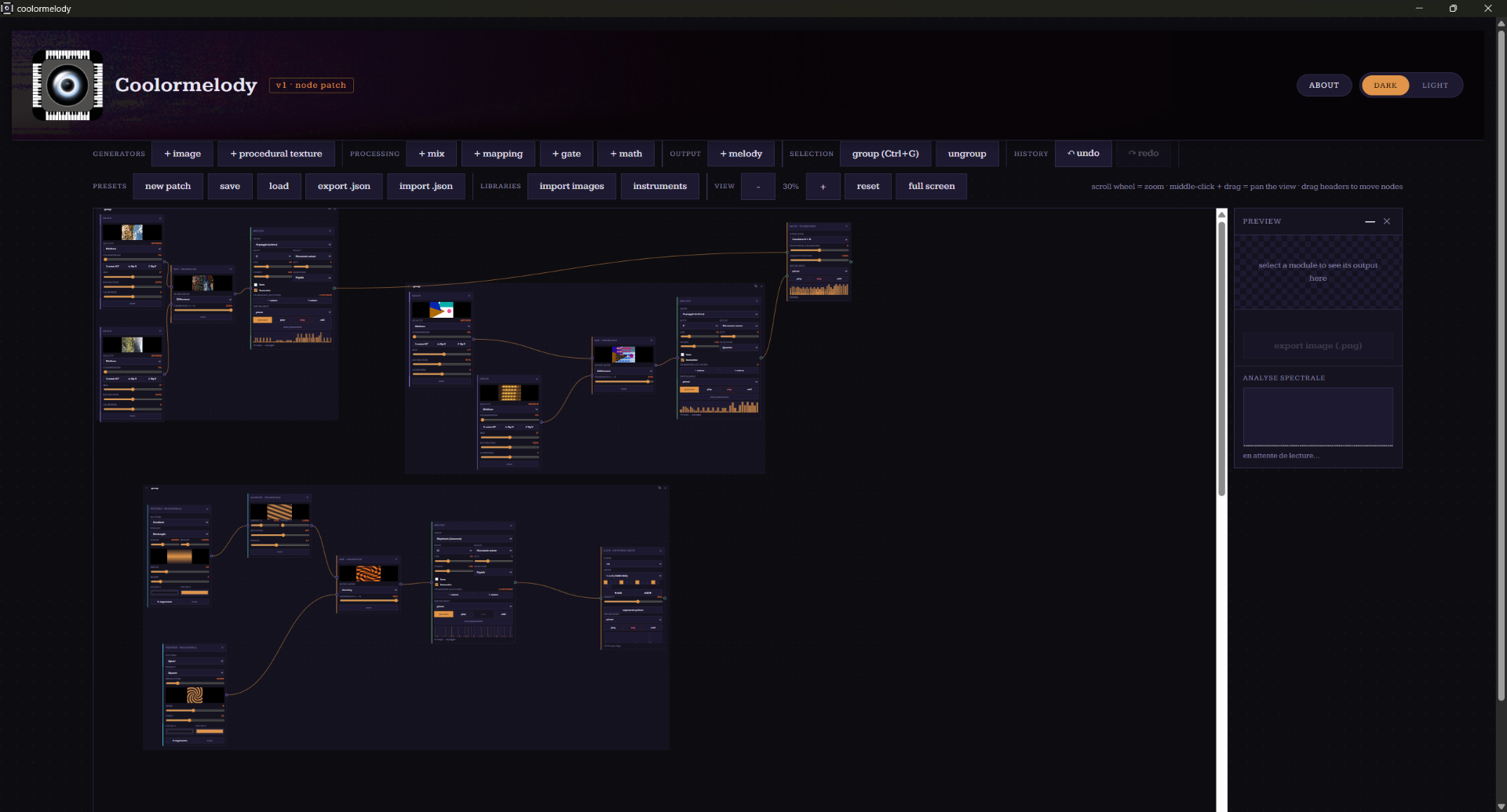The height and width of the screenshot is (812, 1507).
Task: Toggle the loop checkbox in top-left group's Melody node
Action: [x=256, y=285]
